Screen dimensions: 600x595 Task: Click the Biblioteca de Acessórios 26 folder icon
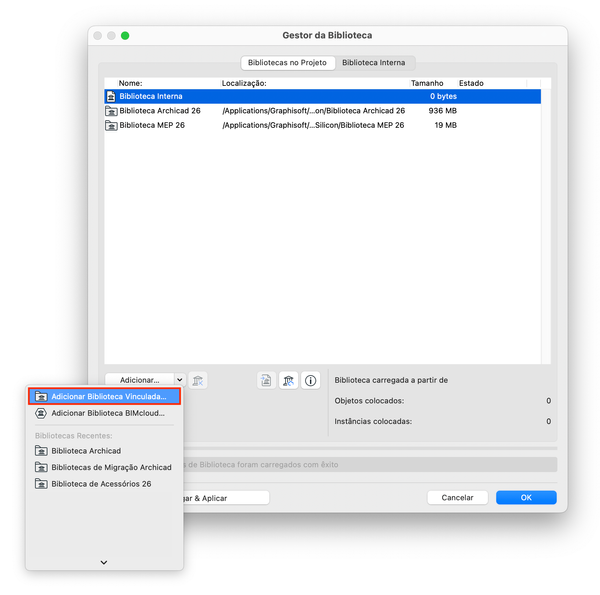[41, 484]
